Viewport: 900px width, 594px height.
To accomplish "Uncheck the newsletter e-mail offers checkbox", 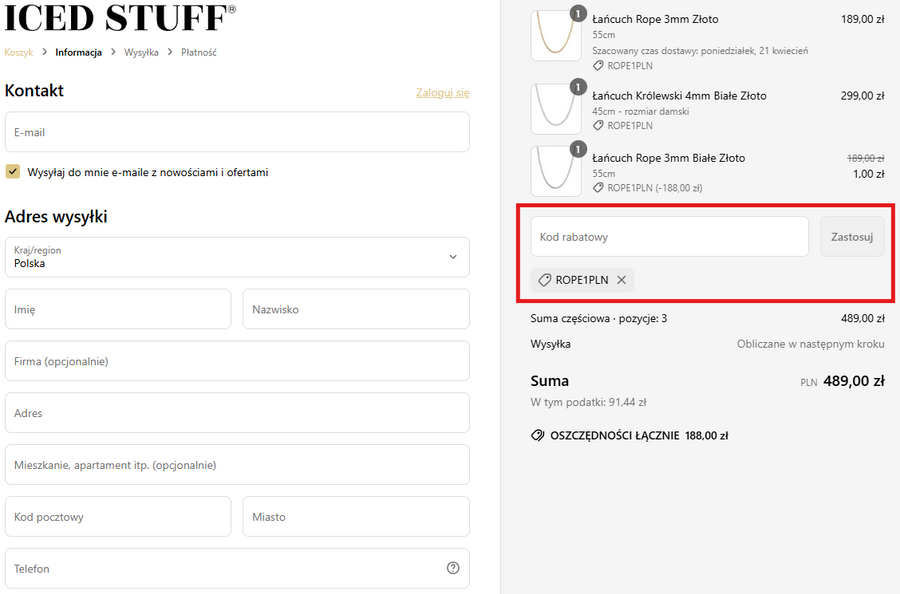I will [x=13, y=172].
